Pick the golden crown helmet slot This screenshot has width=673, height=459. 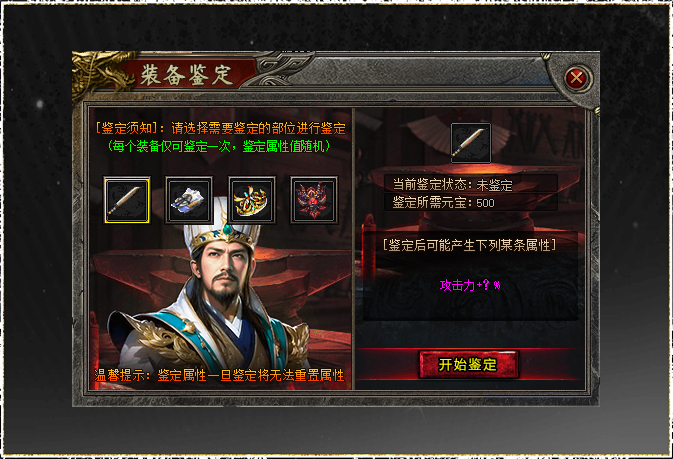(x=252, y=200)
